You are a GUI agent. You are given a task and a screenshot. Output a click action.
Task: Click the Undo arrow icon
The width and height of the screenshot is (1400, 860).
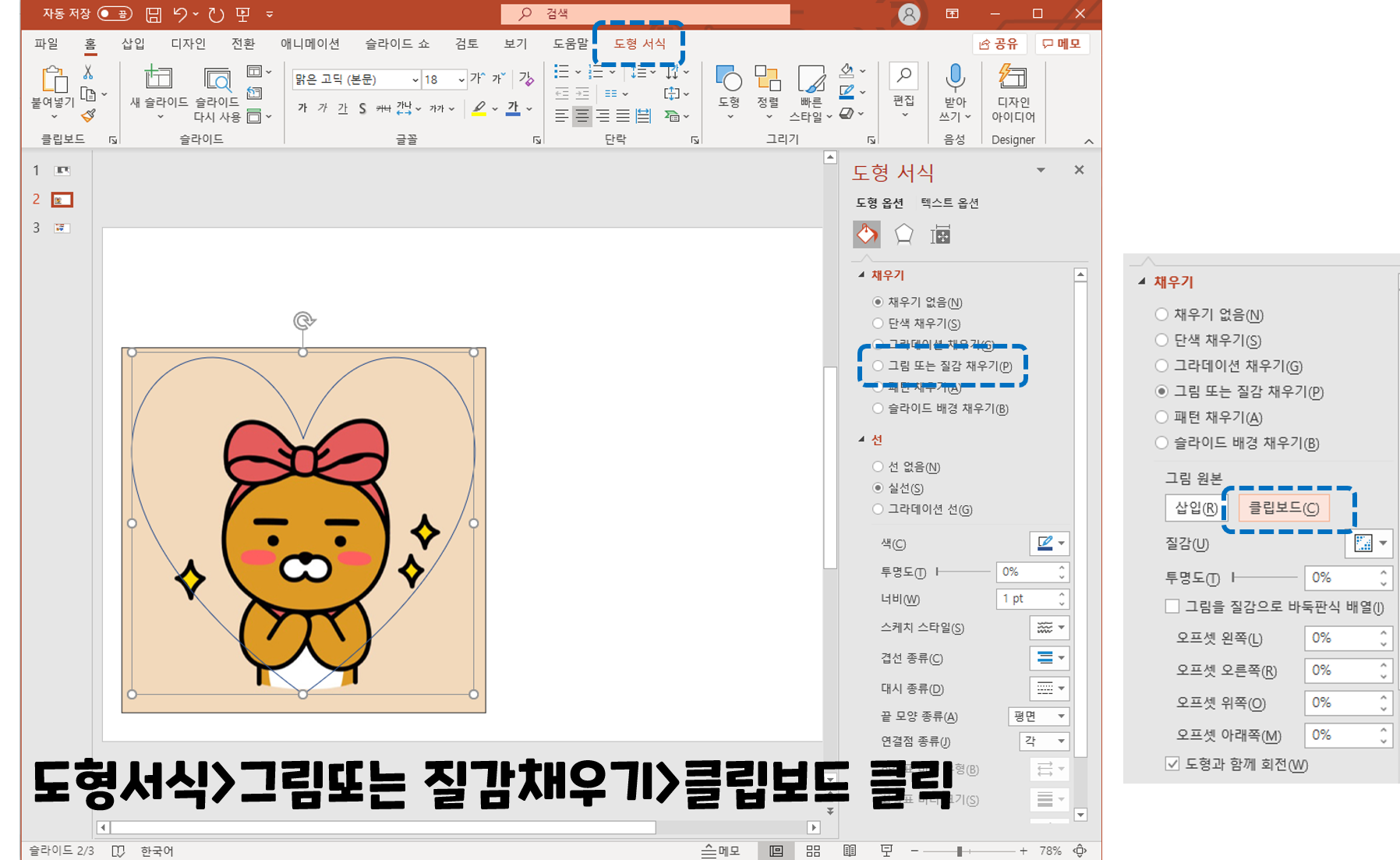point(180,14)
